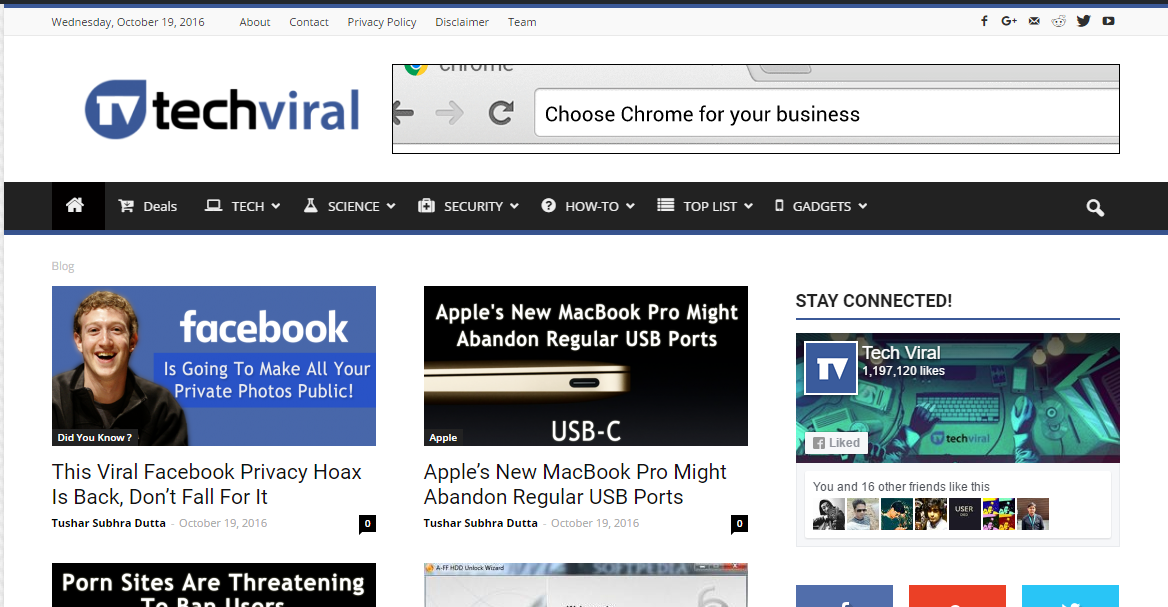Expand the SCIENCE menu chevron
Image resolution: width=1168 pixels, height=607 pixels.
pos(391,206)
